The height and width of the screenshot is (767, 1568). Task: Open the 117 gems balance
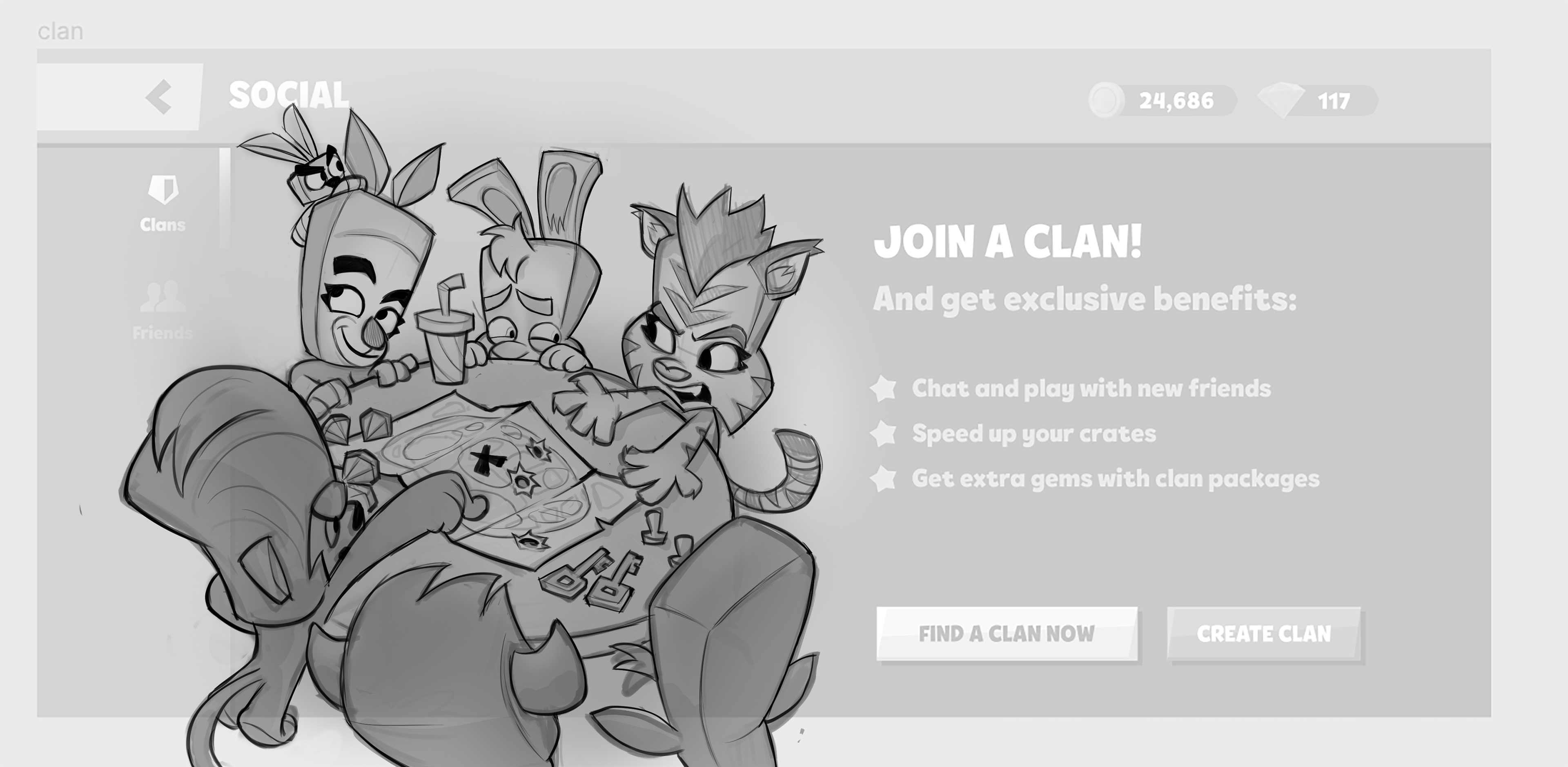[1317, 100]
